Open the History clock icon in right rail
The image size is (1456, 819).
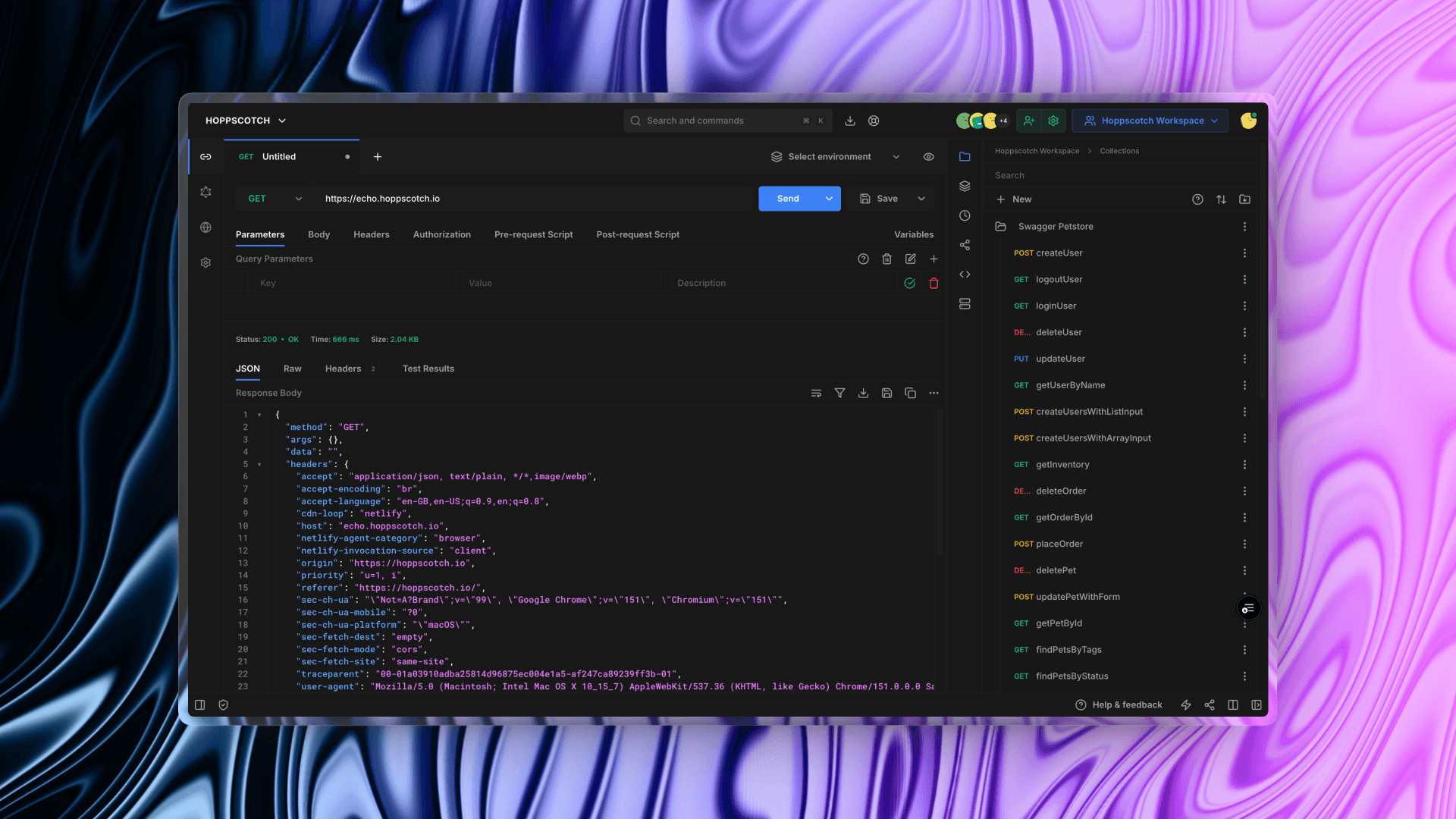click(965, 216)
